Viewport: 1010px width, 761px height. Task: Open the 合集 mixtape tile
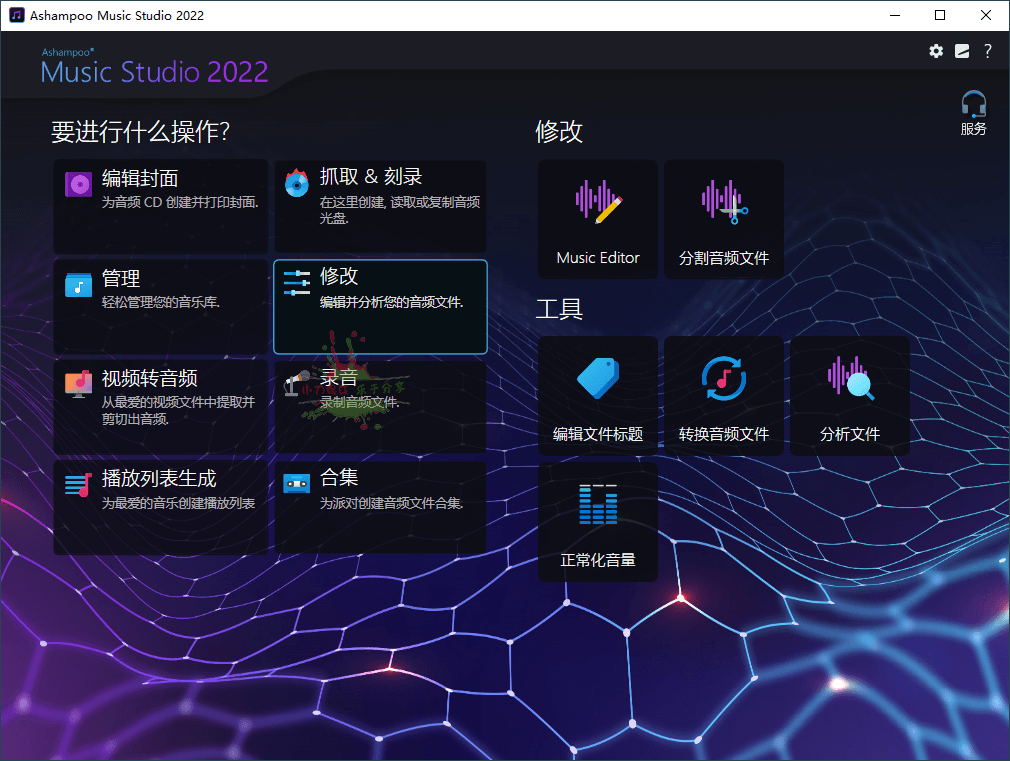click(380, 506)
